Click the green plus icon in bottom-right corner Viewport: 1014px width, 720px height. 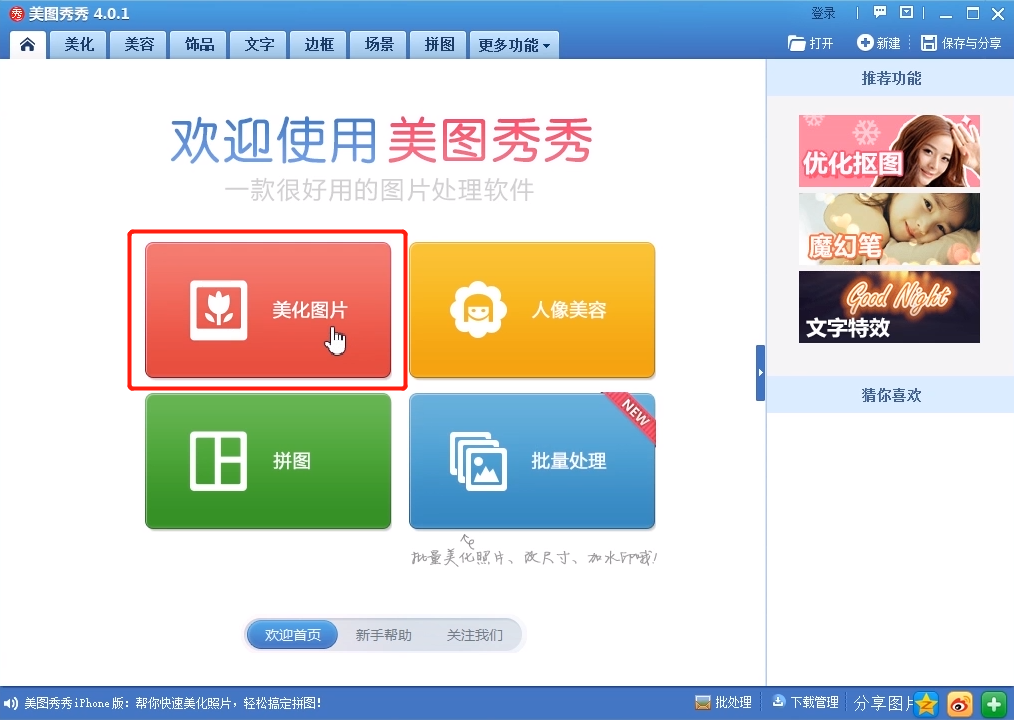pyautogui.click(x=993, y=703)
